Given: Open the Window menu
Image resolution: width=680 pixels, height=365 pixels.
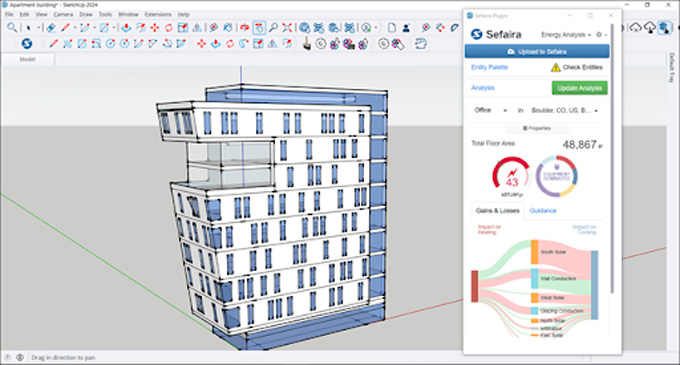Looking at the screenshot, I should click(128, 14).
